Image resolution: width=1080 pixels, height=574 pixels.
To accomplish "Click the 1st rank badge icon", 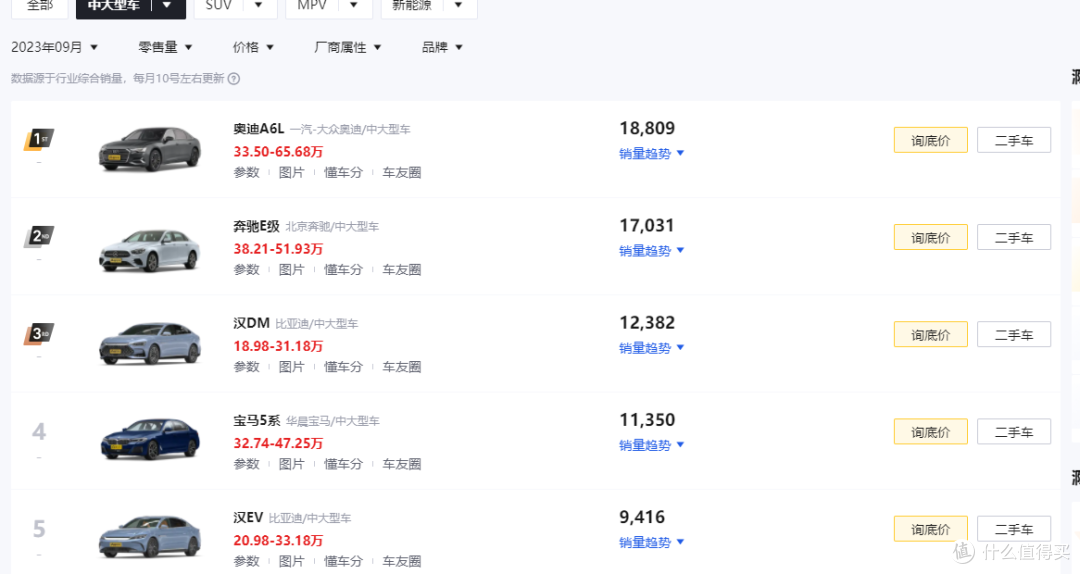I will (x=39, y=139).
